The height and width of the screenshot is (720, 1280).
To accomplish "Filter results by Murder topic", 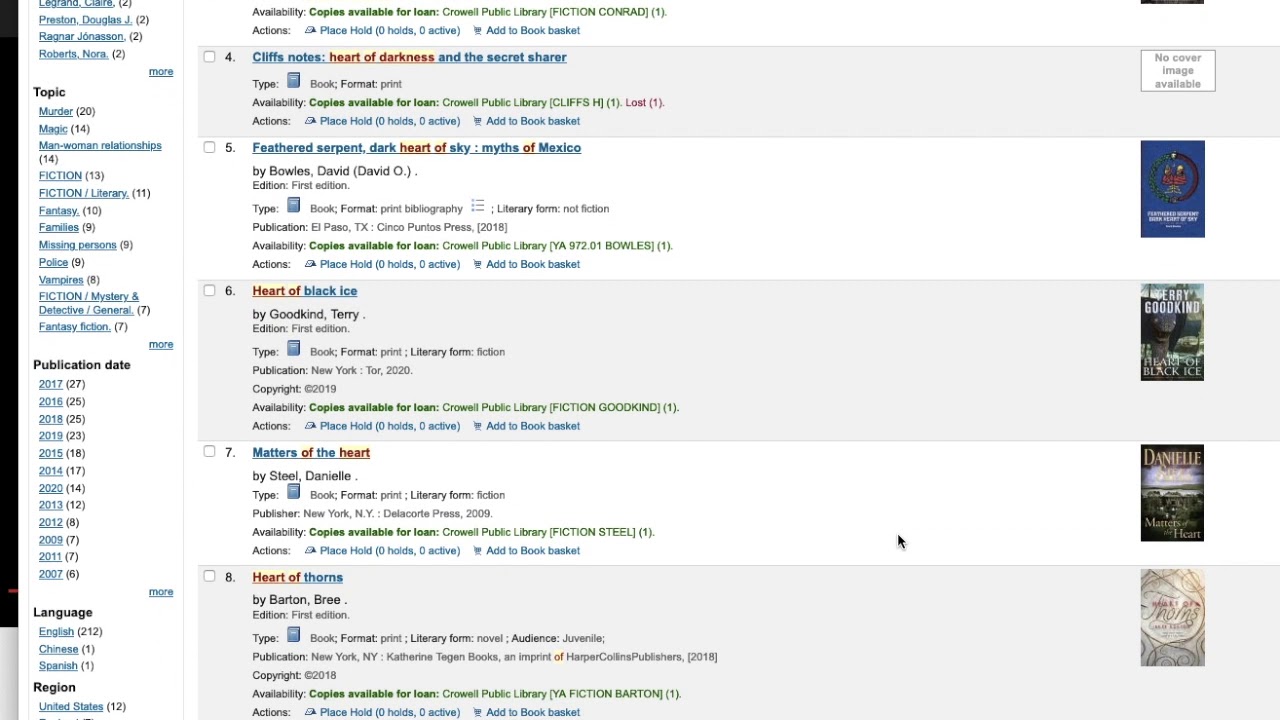I will (x=55, y=111).
